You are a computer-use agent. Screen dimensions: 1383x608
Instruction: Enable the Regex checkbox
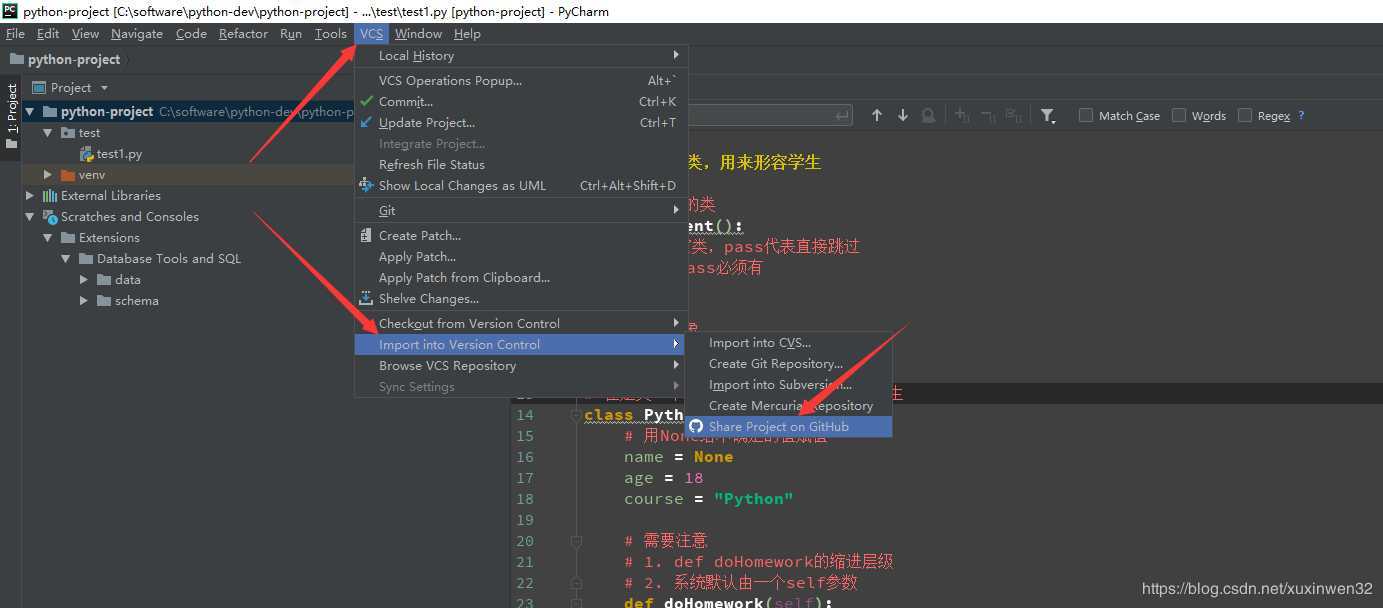coord(1245,116)
